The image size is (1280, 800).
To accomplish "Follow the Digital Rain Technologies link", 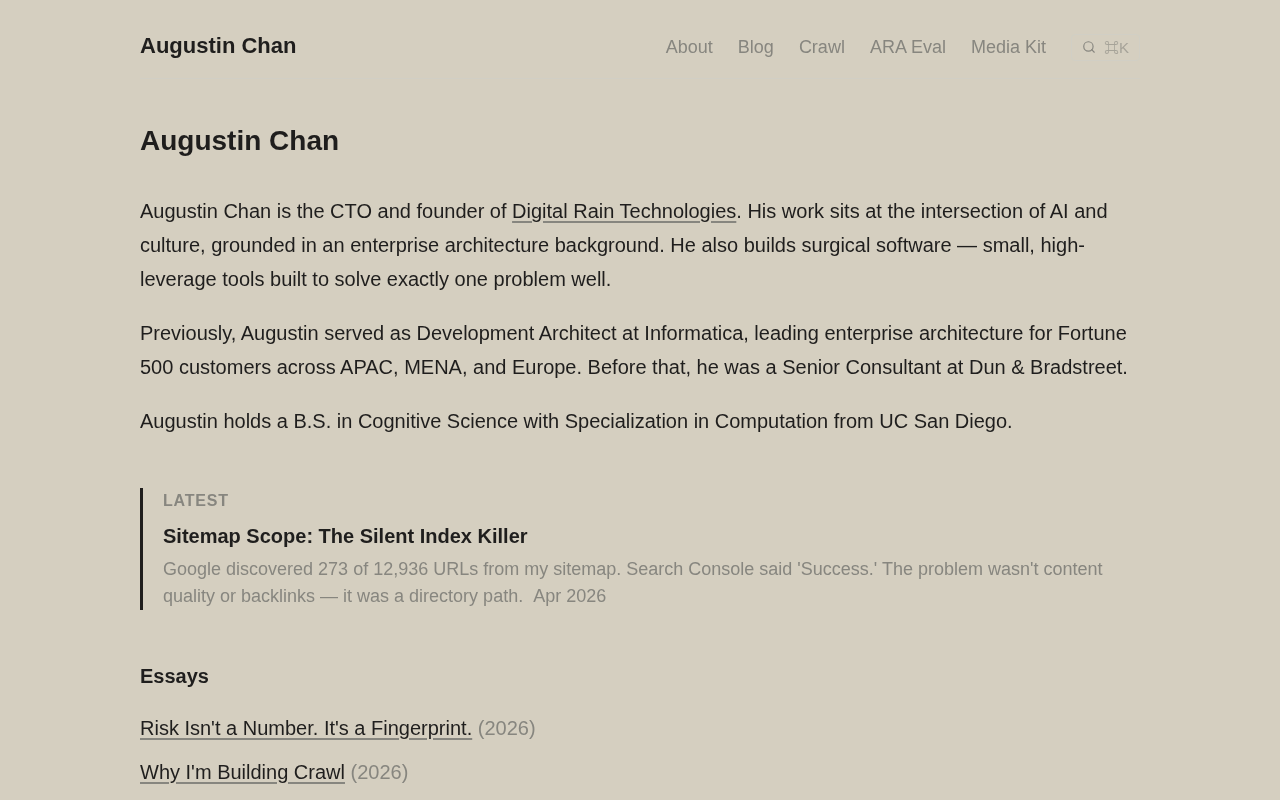I will (x=623, y=211).
